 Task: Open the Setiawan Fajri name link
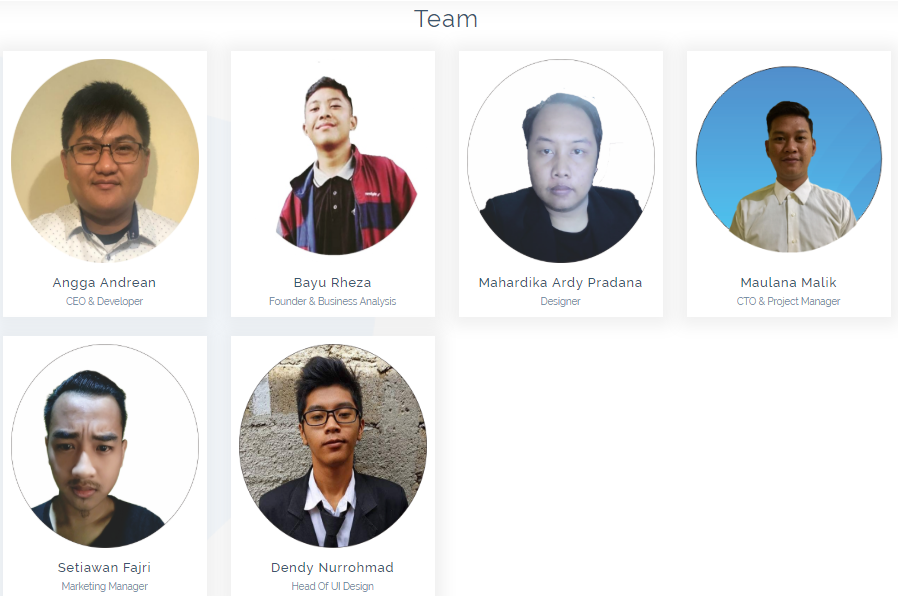[104, 568]
